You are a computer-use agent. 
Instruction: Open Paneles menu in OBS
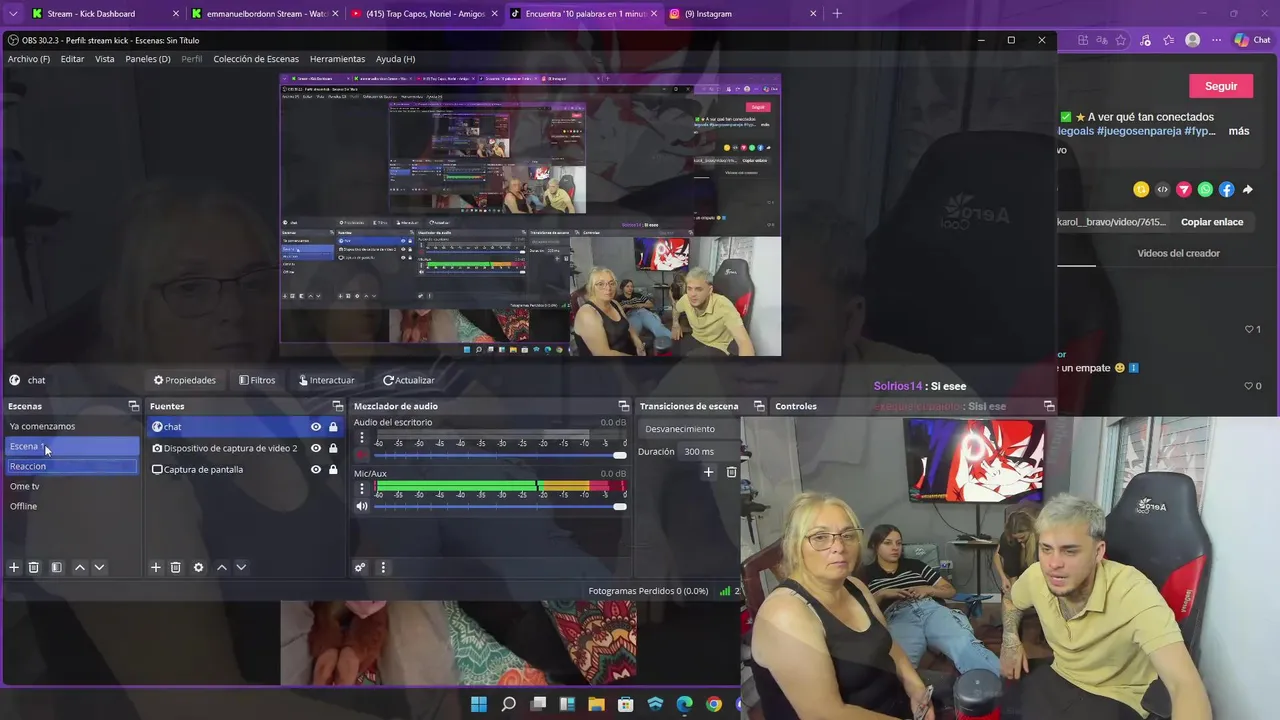click(148, 59)
